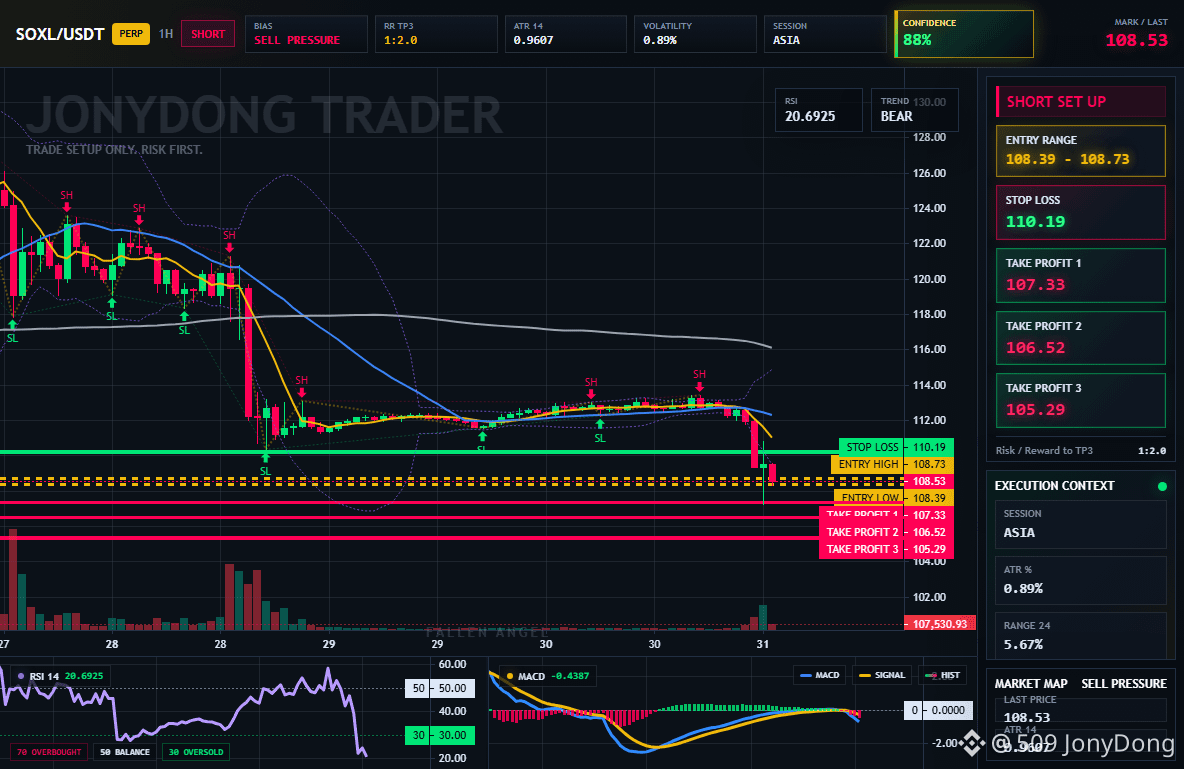Select the 1H timeframe label
This screenshot has width=1184, height=769.
pos(166,34)
